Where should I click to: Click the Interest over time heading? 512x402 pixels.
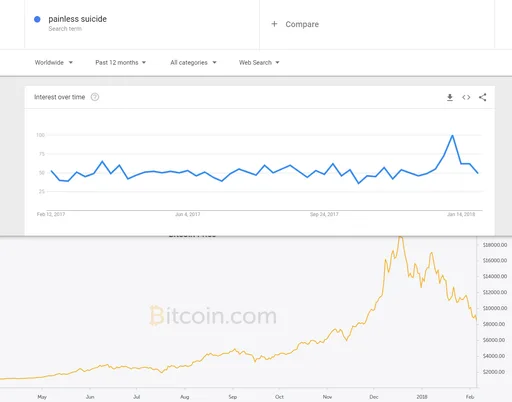tap(59, 97)
